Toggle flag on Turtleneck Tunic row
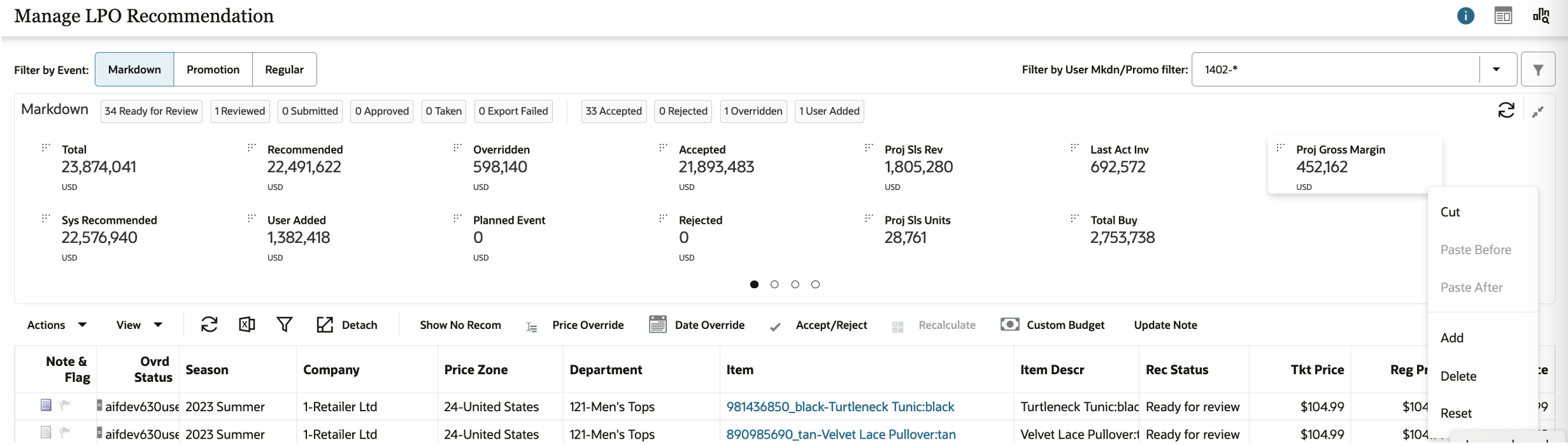The image size is (1568, 445). tap(64, 405)
